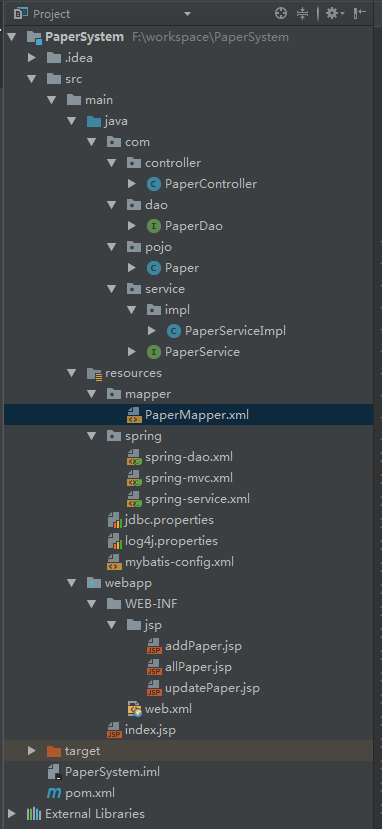Screen dimensions: 382x829
Task: Click the External Libraries icon
Action: pyautogui.click(x=34, y=814)
